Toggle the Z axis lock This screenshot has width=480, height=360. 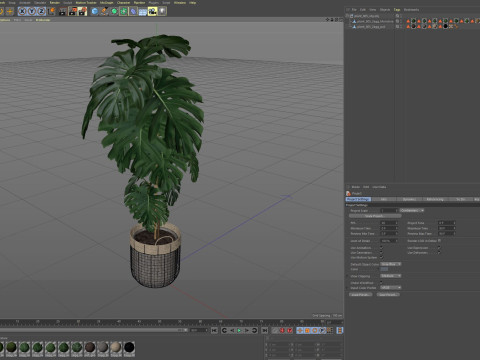(x=41, y=11)
